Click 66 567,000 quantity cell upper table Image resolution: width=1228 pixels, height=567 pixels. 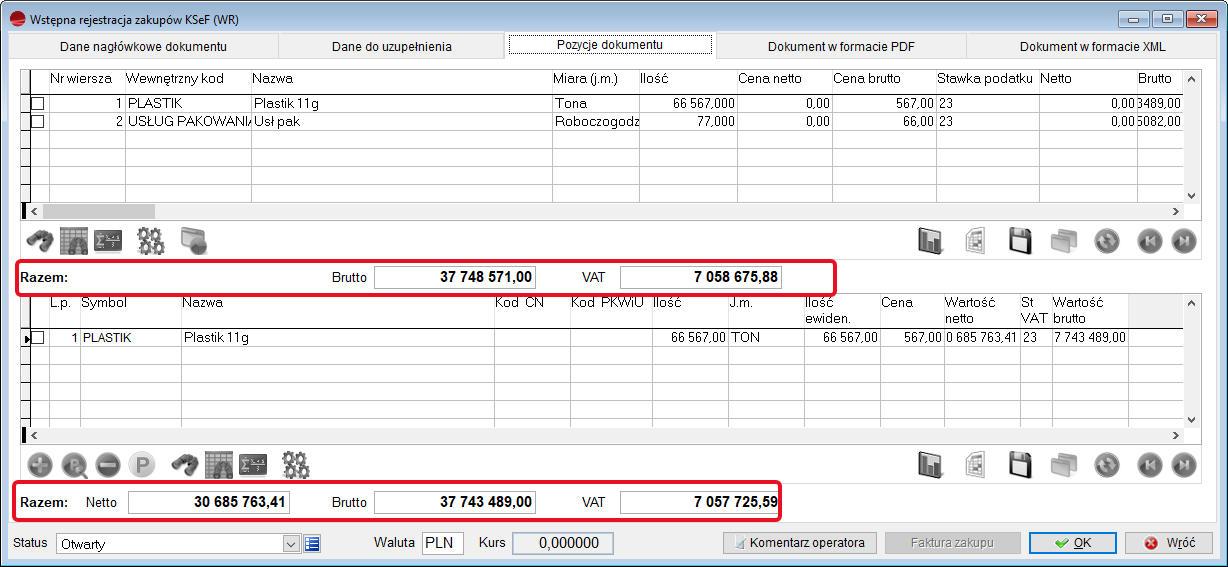pyautogui.click(x=688, y=103)
